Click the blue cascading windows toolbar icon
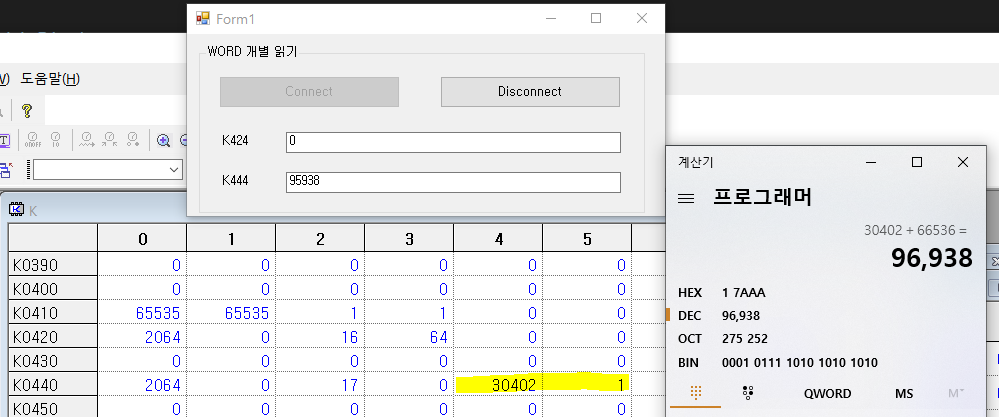The height and width of the screenshot is (417, 999). point(5,170)
